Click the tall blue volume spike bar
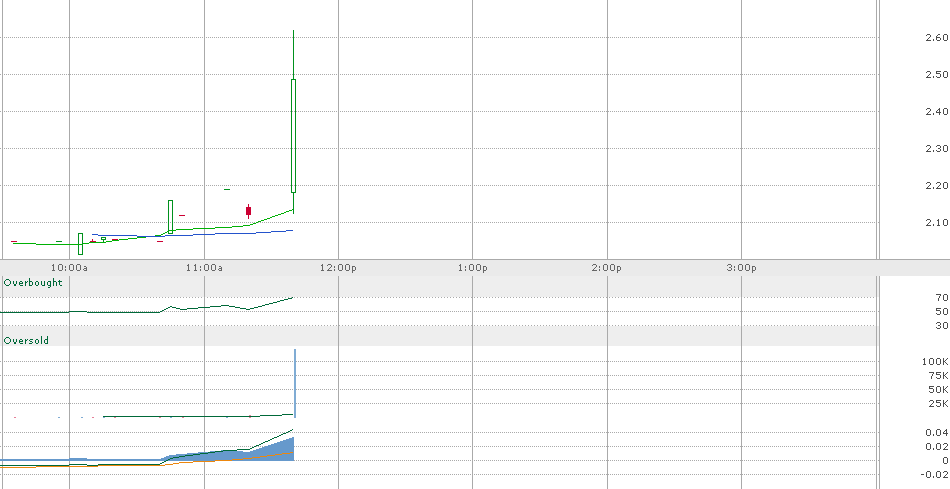The width and height of the screenshot is (950, 489). [295, 383]
